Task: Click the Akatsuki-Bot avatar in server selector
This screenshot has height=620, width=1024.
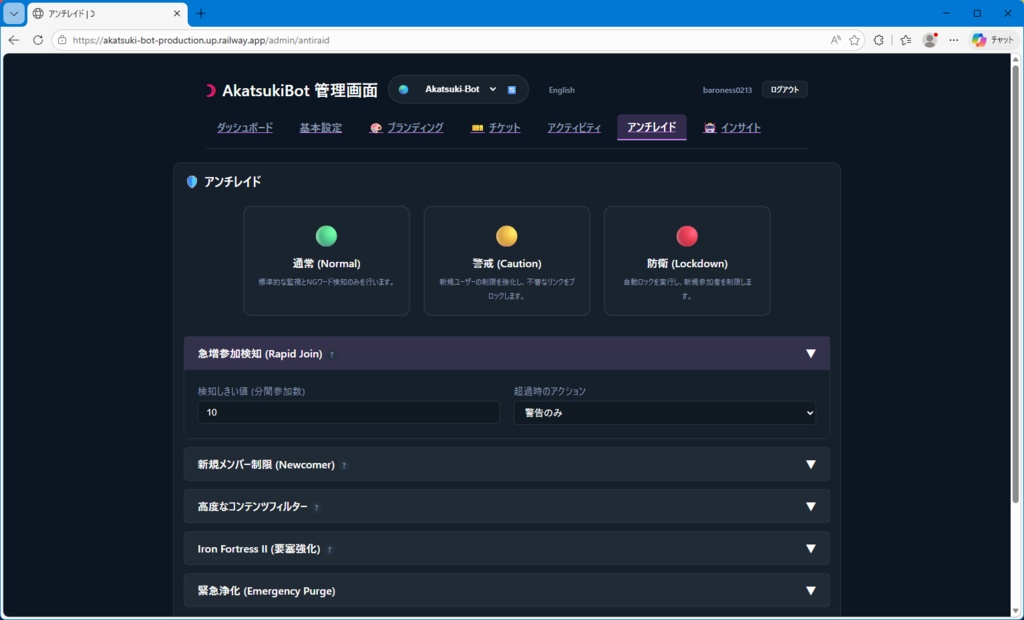Action: pos(402,89)
